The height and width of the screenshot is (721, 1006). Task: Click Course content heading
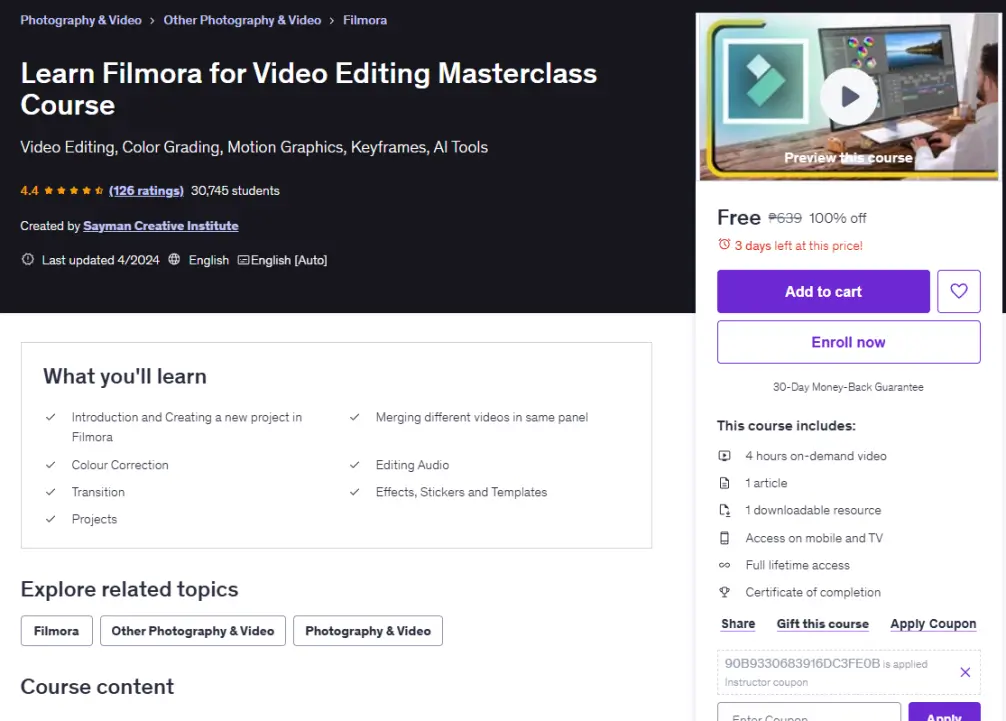pyautogui.click(x=97, y=686)
